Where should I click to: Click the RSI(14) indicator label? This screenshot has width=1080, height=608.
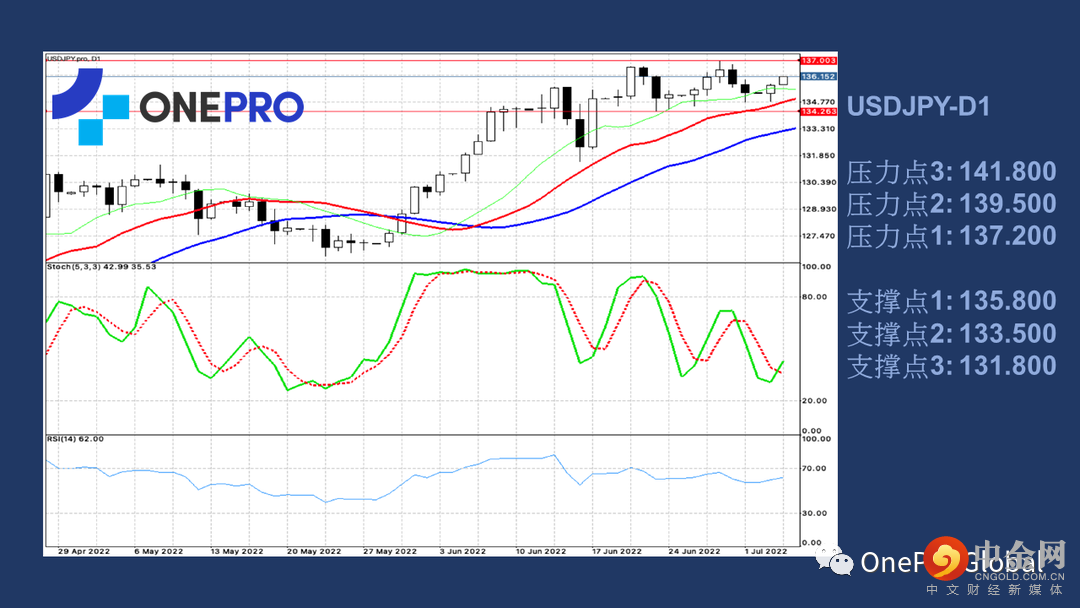tap(75, 438)
